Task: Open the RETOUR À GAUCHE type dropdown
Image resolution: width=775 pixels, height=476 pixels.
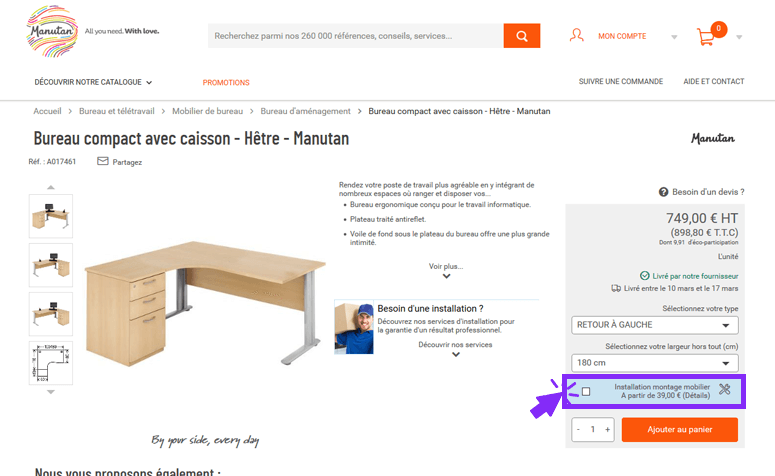Action: [654, 325]
